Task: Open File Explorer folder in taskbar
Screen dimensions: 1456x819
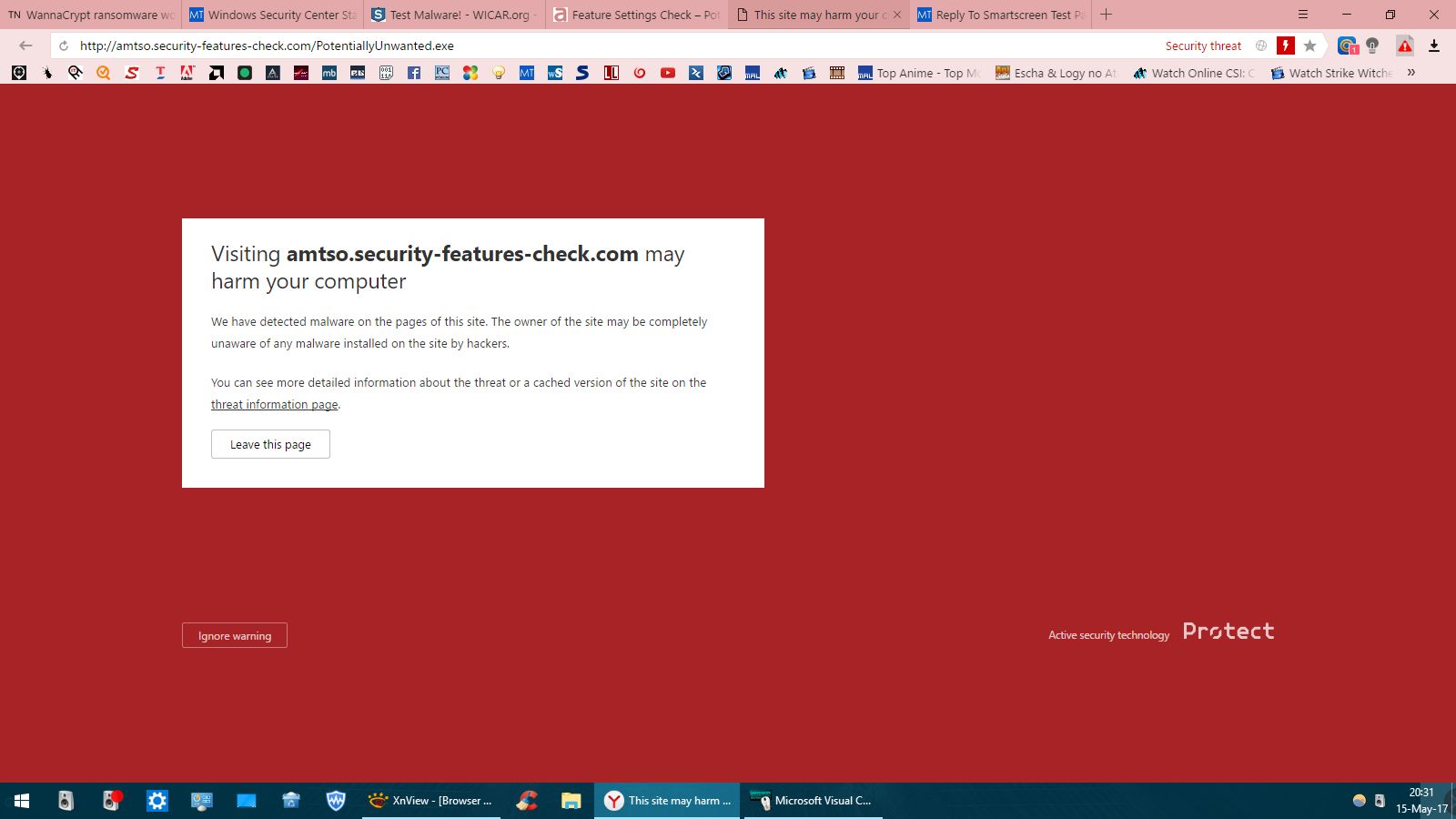Action: (571, 801)
